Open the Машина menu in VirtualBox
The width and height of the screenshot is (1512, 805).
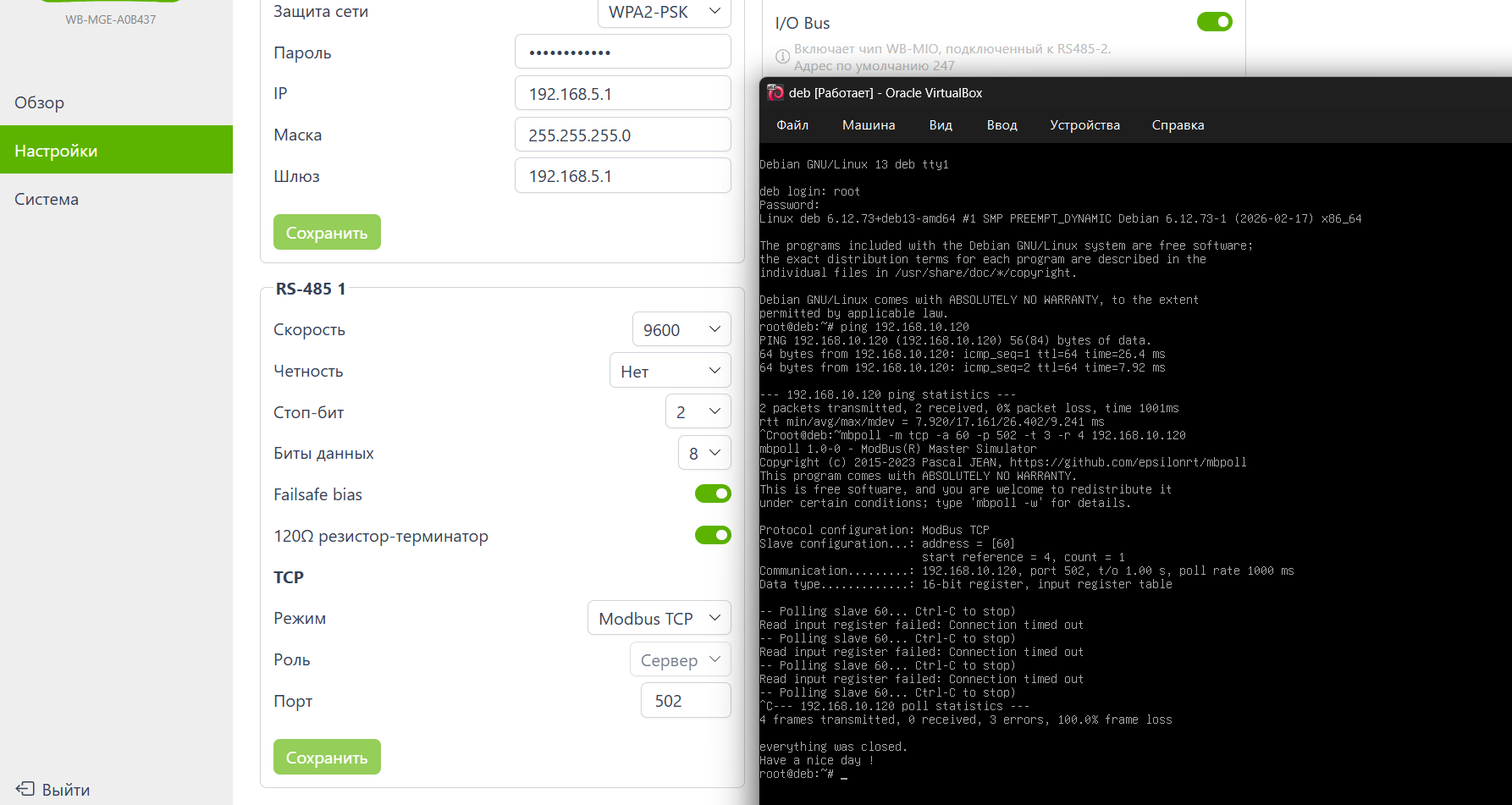[869, 125]
